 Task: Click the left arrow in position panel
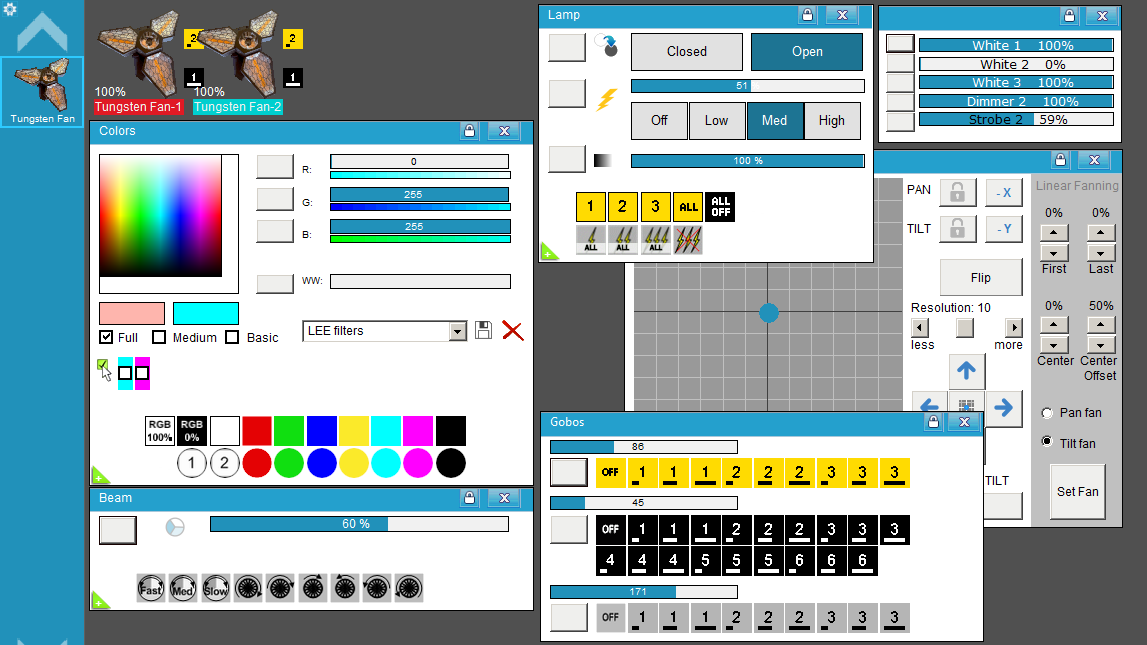[x=930, y=407]
